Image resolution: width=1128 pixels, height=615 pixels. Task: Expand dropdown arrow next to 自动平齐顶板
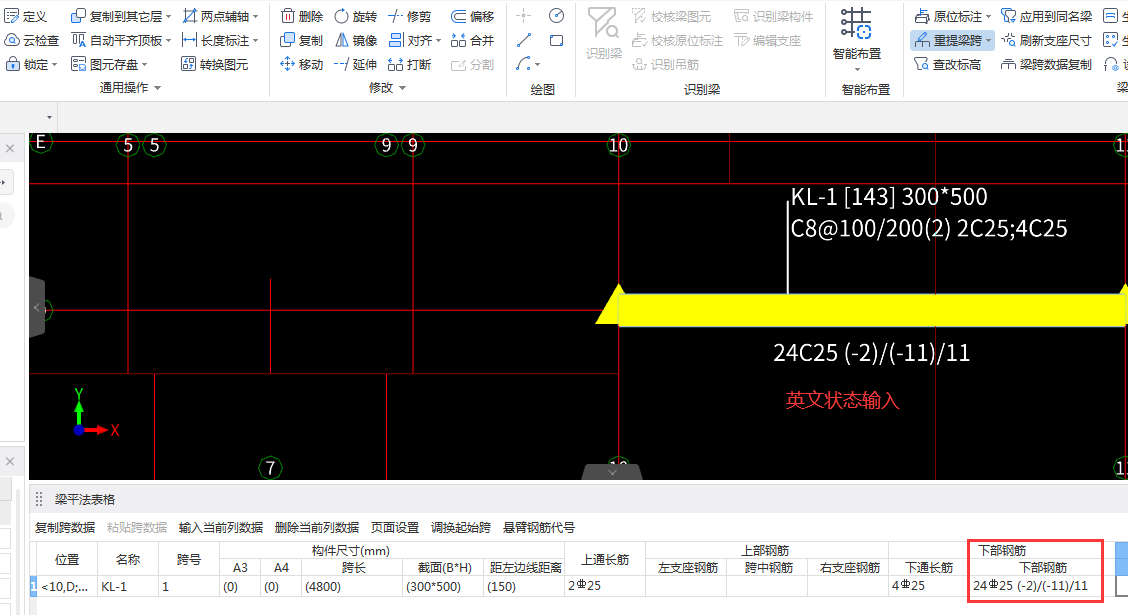point(169,41)
